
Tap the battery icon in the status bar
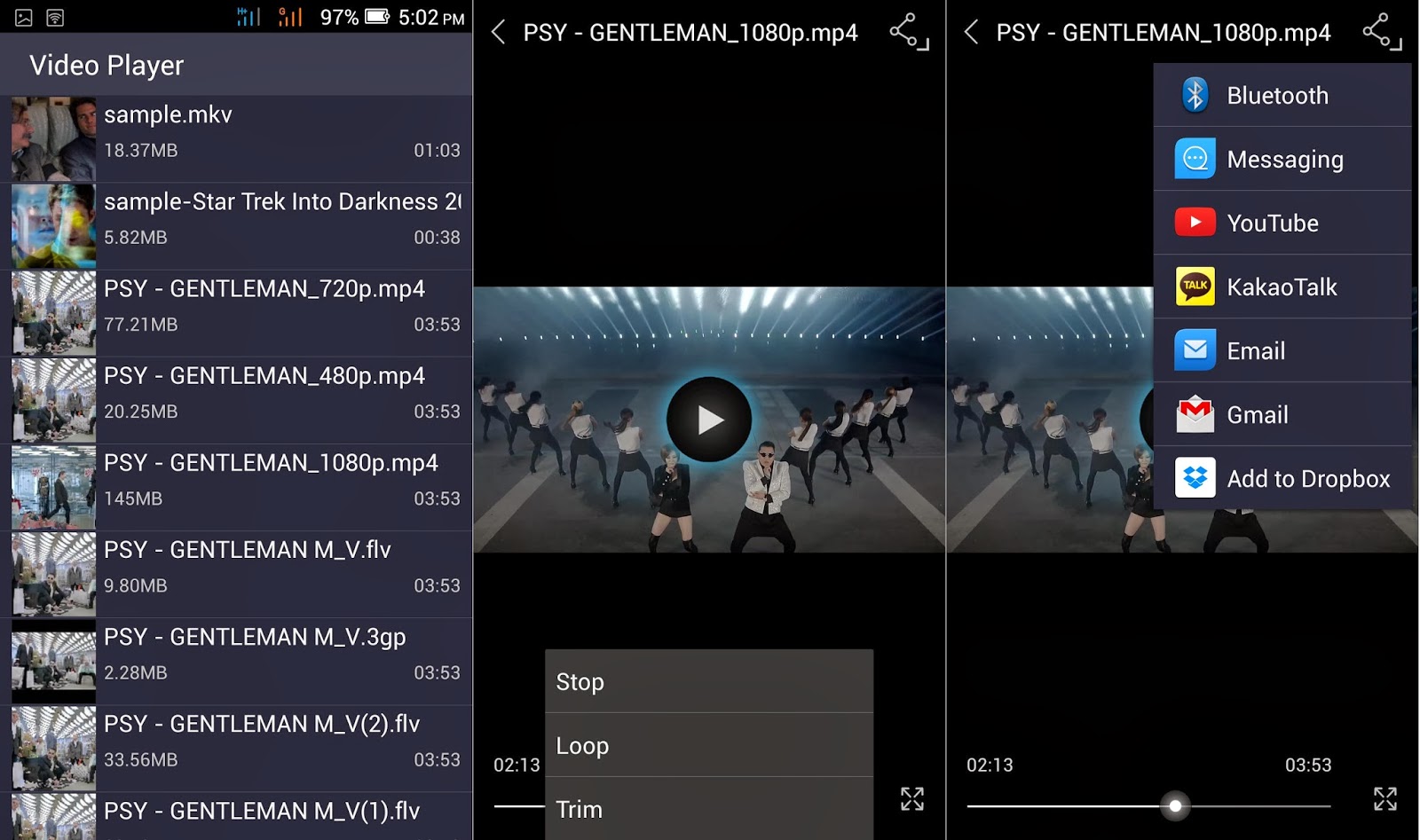(377, 17)
